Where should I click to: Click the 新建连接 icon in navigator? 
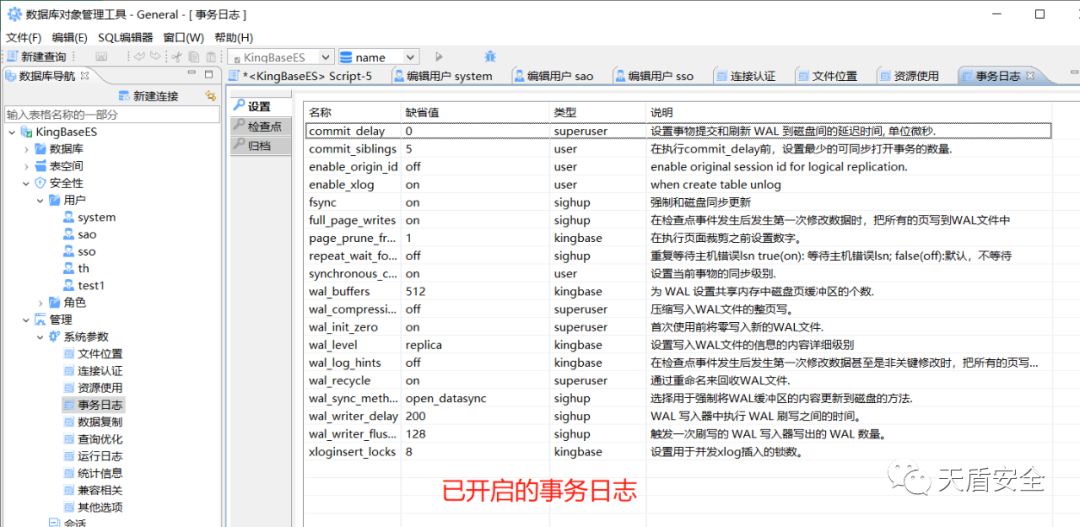tap(147, 96)
